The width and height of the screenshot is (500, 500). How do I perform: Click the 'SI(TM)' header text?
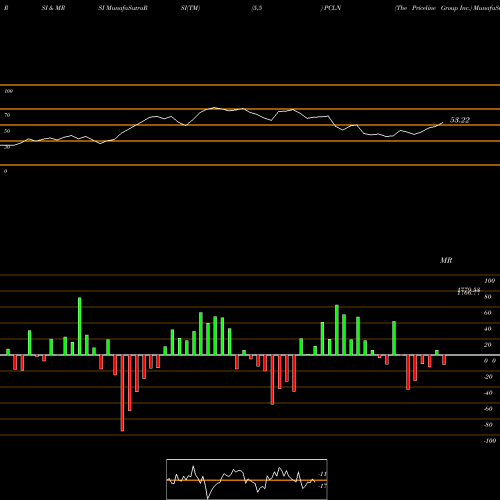coord(190,8)
